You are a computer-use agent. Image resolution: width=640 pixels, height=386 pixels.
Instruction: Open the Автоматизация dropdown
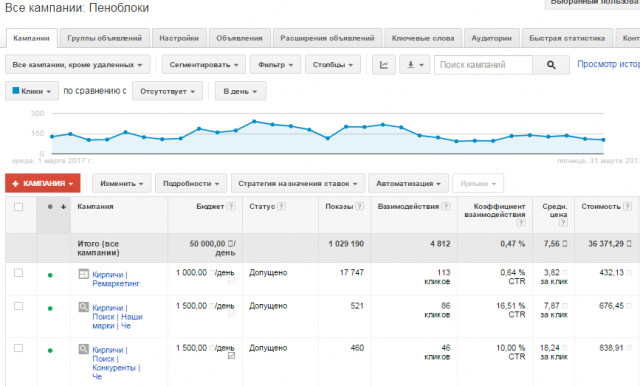(408, 184)
